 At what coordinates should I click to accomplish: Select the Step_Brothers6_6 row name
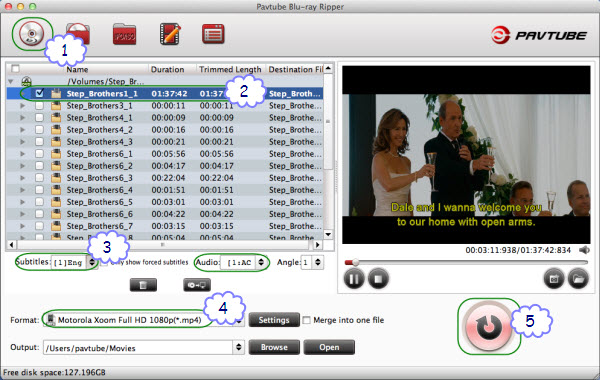click(x=99, y=214)
